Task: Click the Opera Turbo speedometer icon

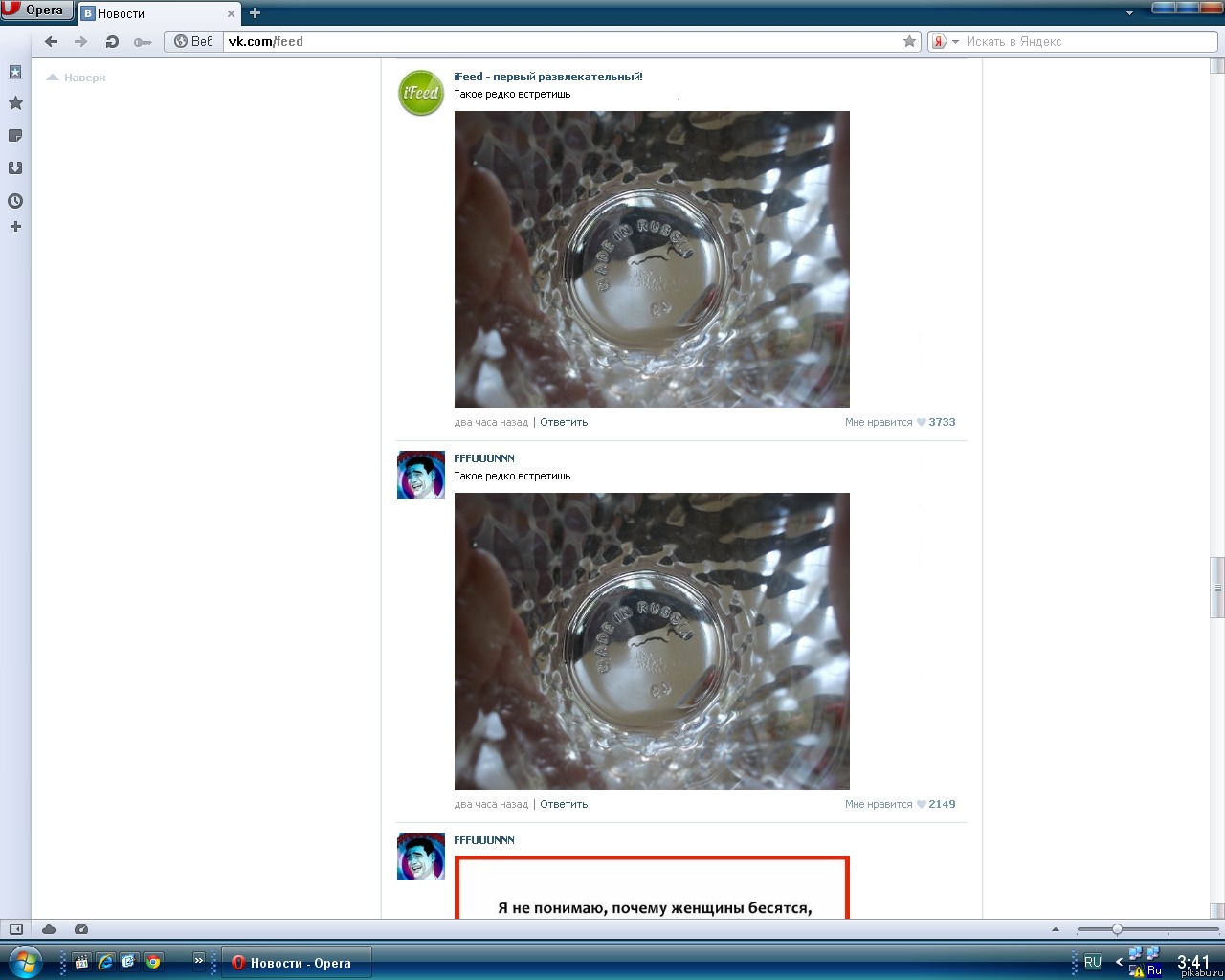Action: click(x=81, y=929)
